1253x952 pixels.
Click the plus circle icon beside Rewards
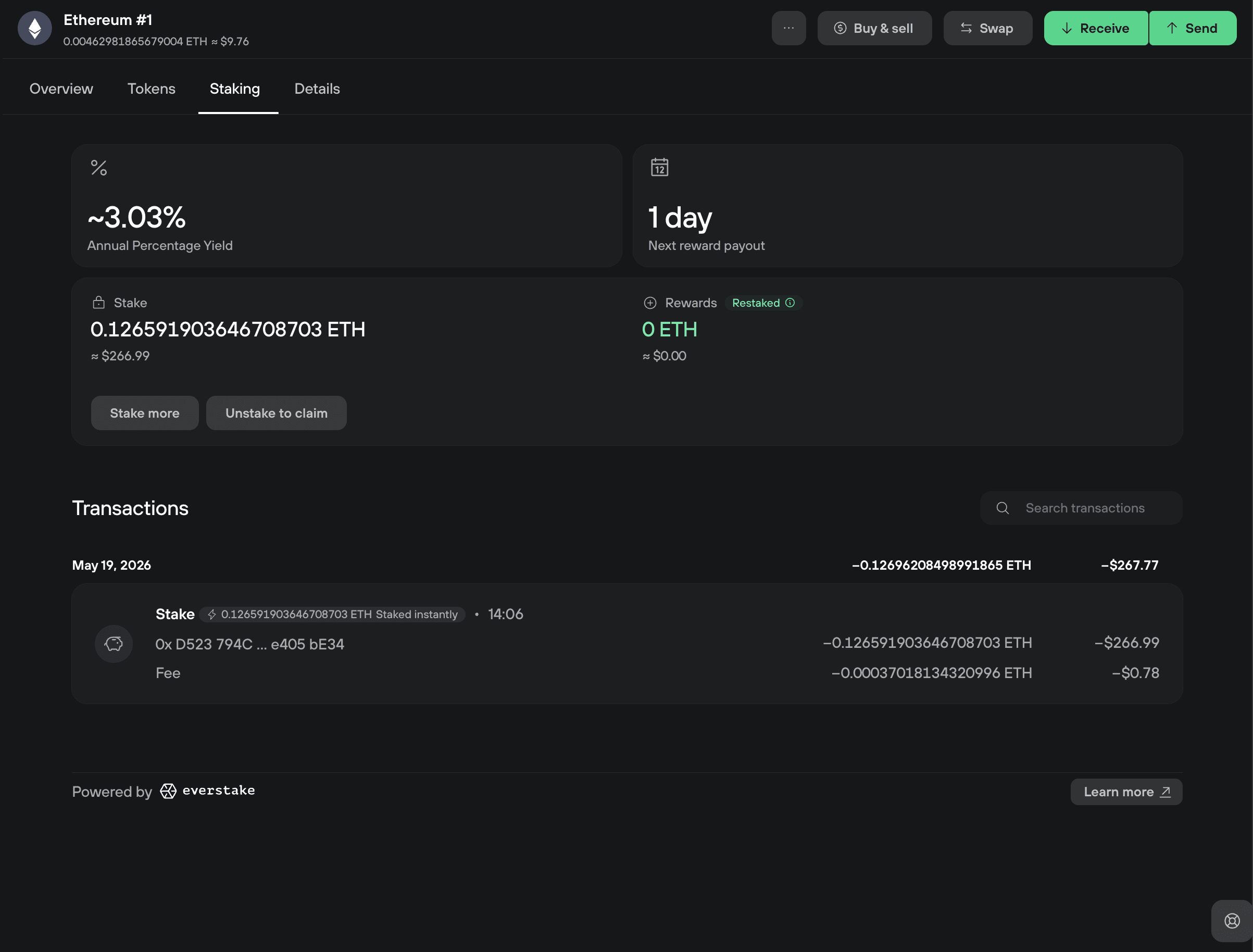650,303
